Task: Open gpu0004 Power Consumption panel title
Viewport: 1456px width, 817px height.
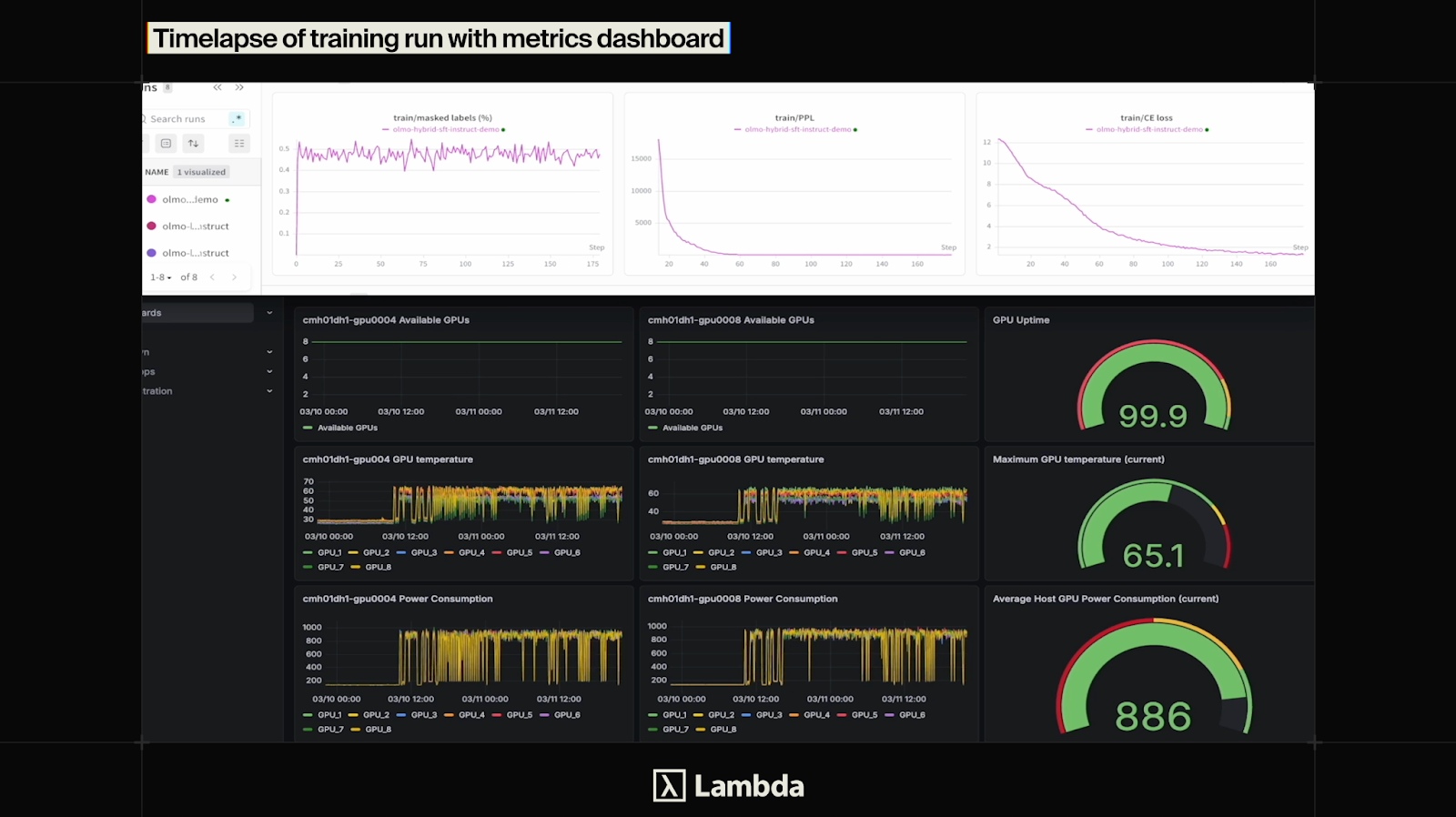Action: pos(398,599)
